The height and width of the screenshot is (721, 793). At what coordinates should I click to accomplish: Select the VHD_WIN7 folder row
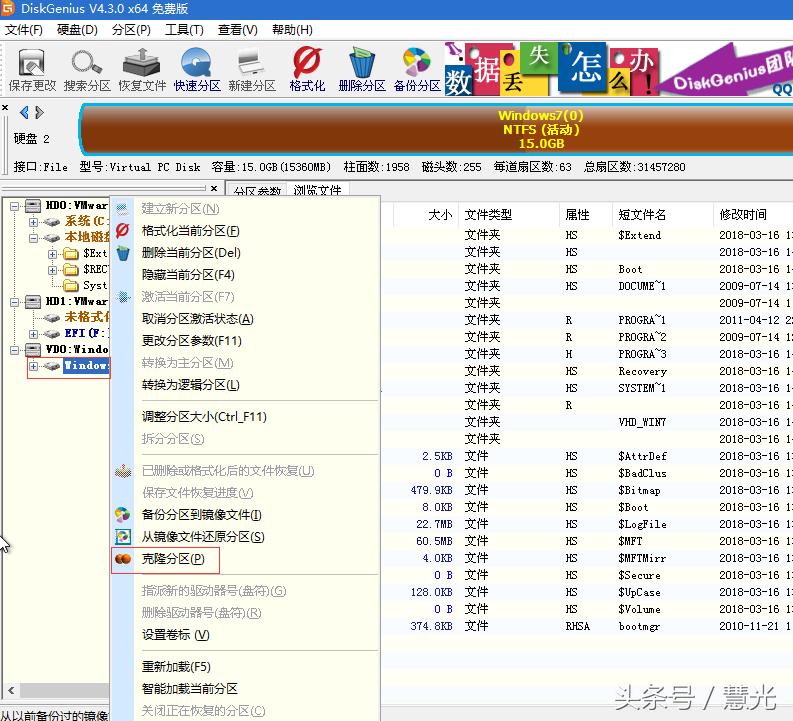pos(587,422)
